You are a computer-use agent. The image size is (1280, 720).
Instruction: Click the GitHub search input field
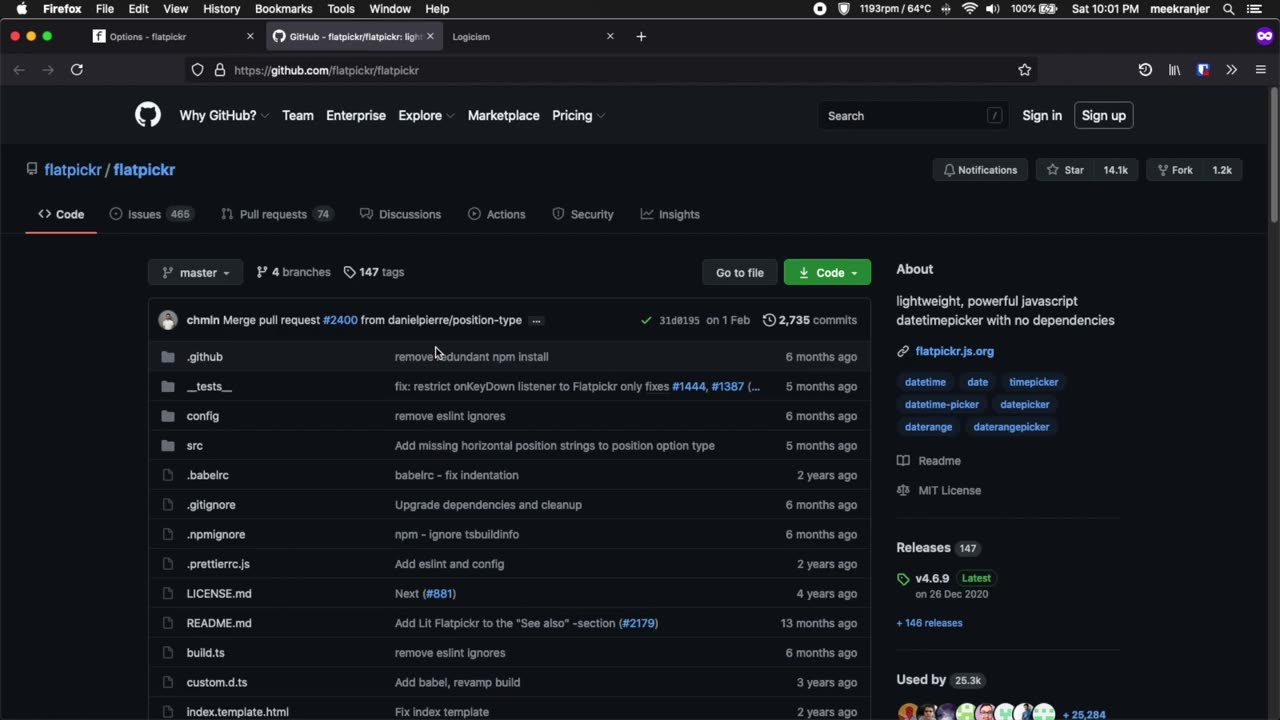(914, 116)
